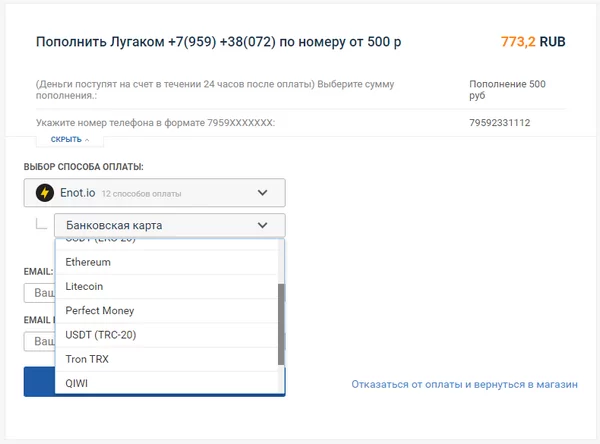Choose Litecoin as the payment method
This screenshot has height=444, width=600.
tap(84, 286)
